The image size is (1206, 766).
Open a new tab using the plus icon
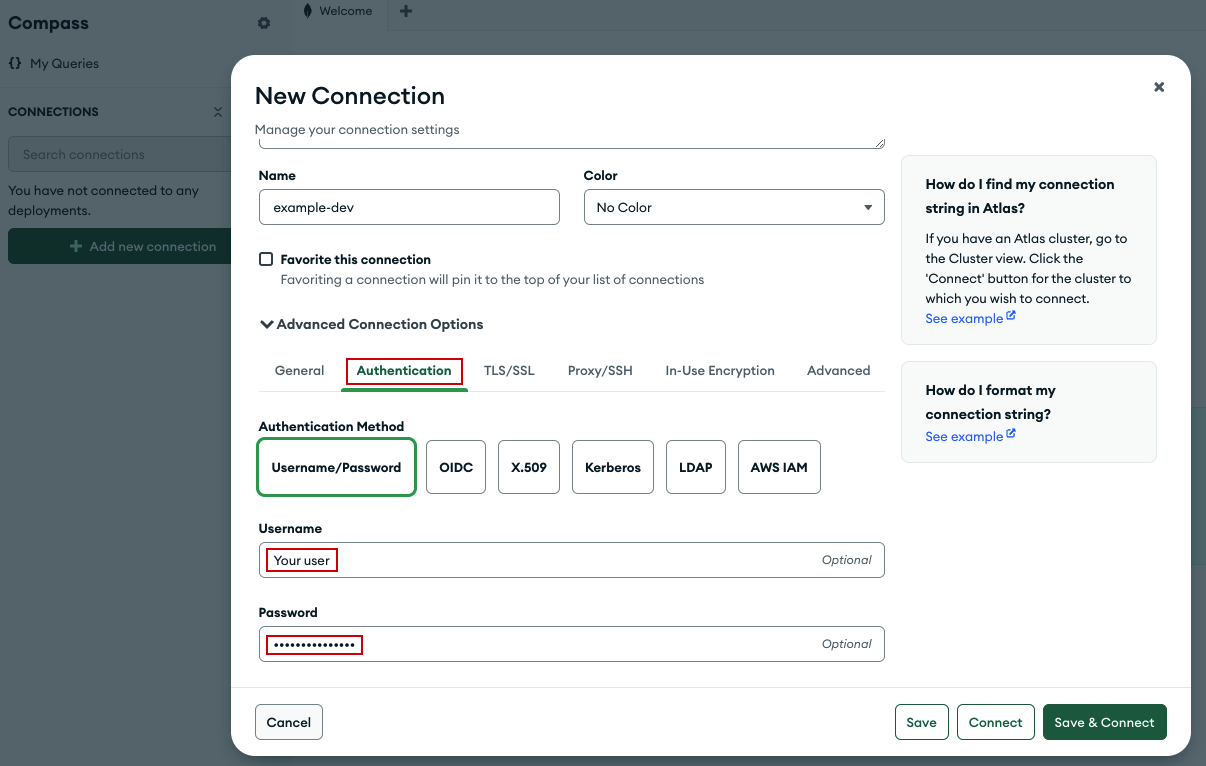[405, 11]
